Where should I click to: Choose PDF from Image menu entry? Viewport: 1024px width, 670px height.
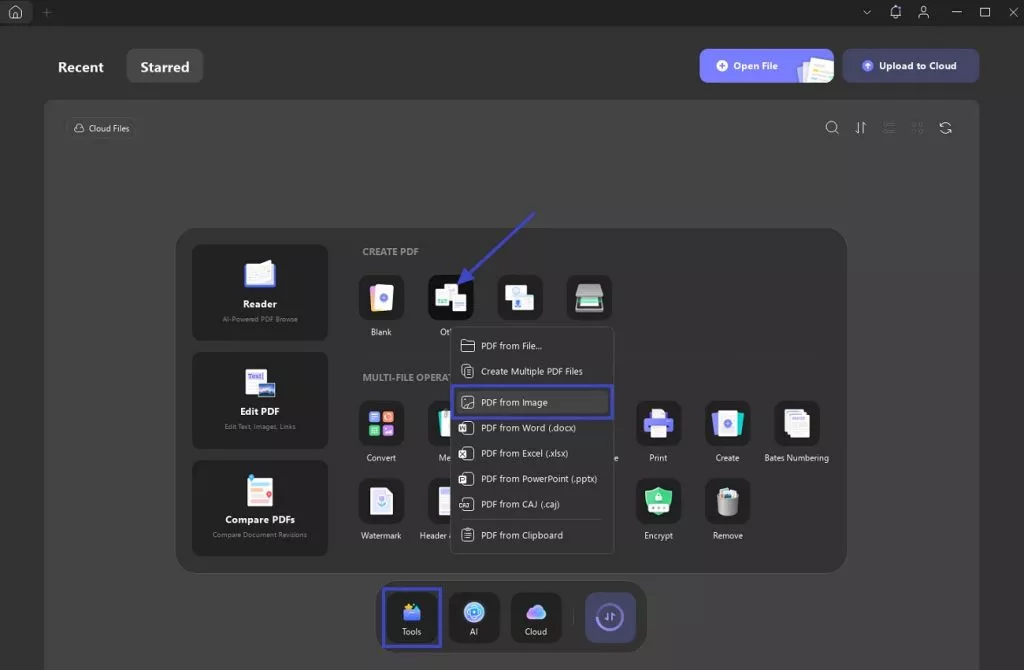click(x=531, y=402)
